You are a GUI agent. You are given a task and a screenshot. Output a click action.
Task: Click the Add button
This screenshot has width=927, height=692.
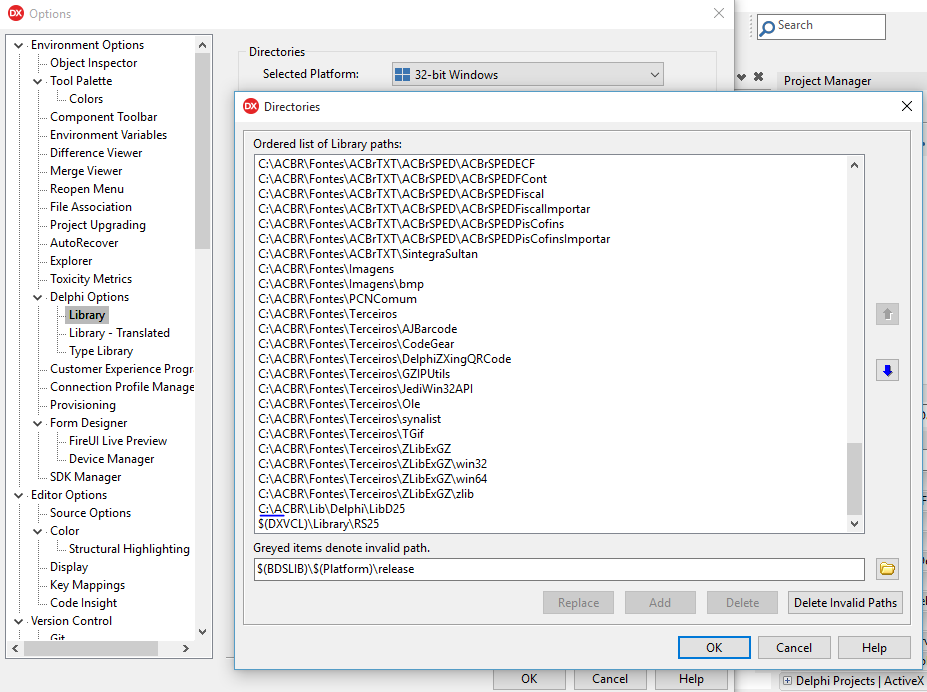[x=660, y=603]
